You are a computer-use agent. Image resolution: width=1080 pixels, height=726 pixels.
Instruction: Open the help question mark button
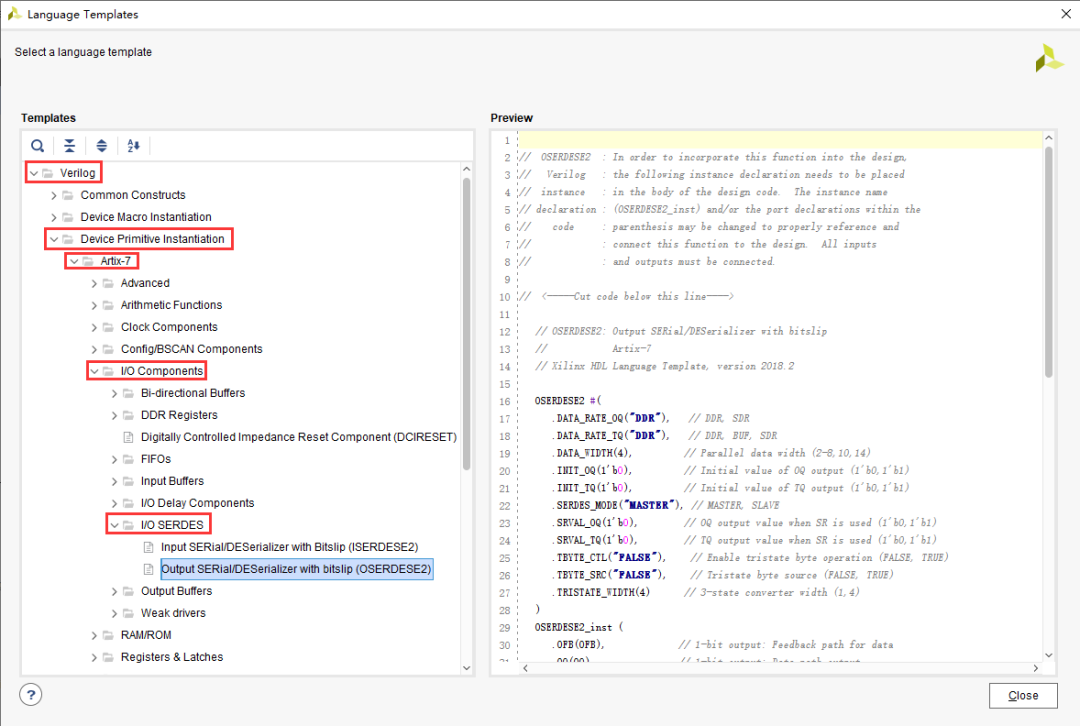pos(31,694)
